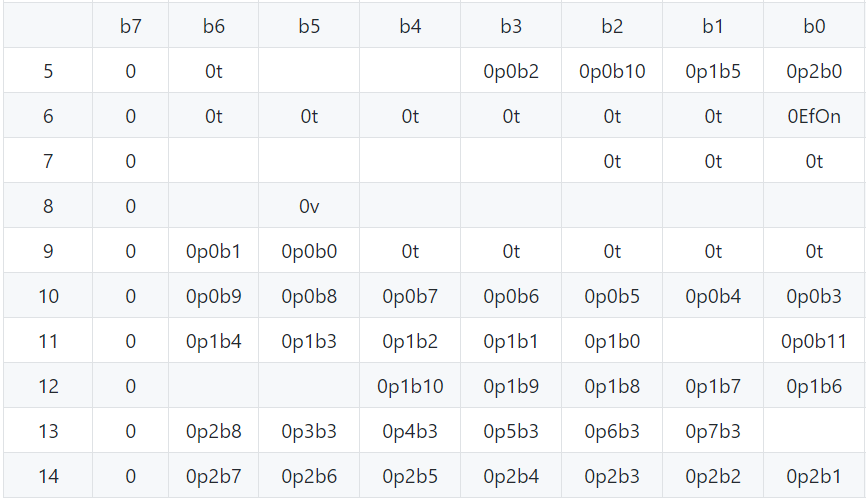Screen dimensions: 866x498
Task: Select the 0p7b3 cell in row 13
Action: pyautogui.click(x=713, y=432)
